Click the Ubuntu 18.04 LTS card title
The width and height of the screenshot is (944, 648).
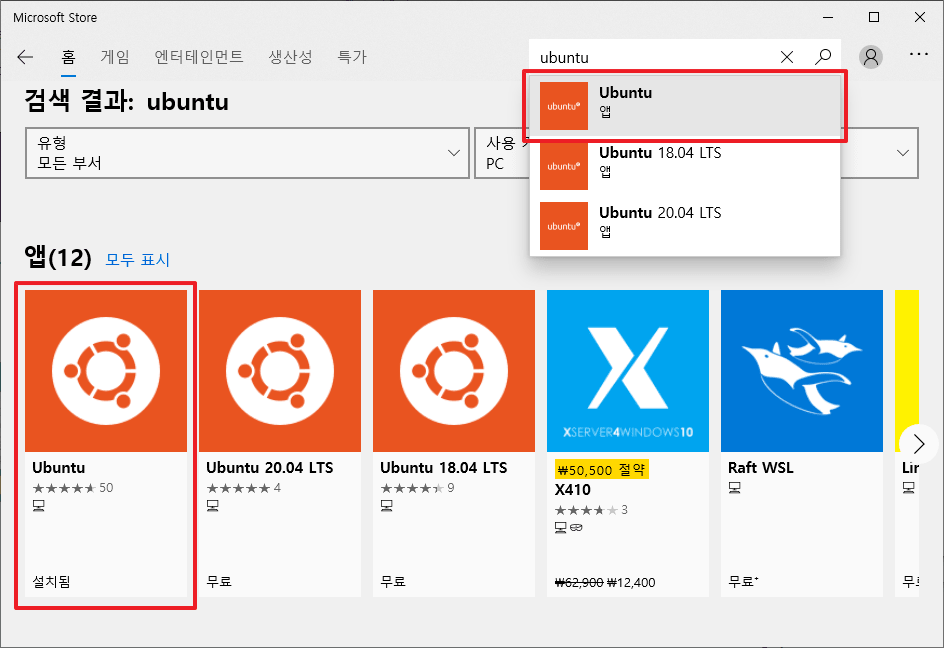(444, 468)
